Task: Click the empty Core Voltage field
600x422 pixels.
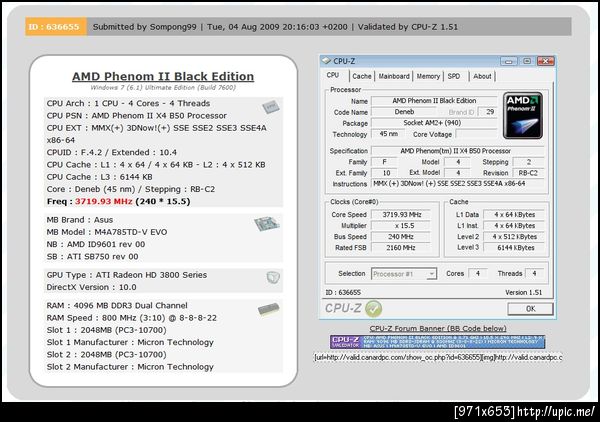Action: [x=476, y=134]
